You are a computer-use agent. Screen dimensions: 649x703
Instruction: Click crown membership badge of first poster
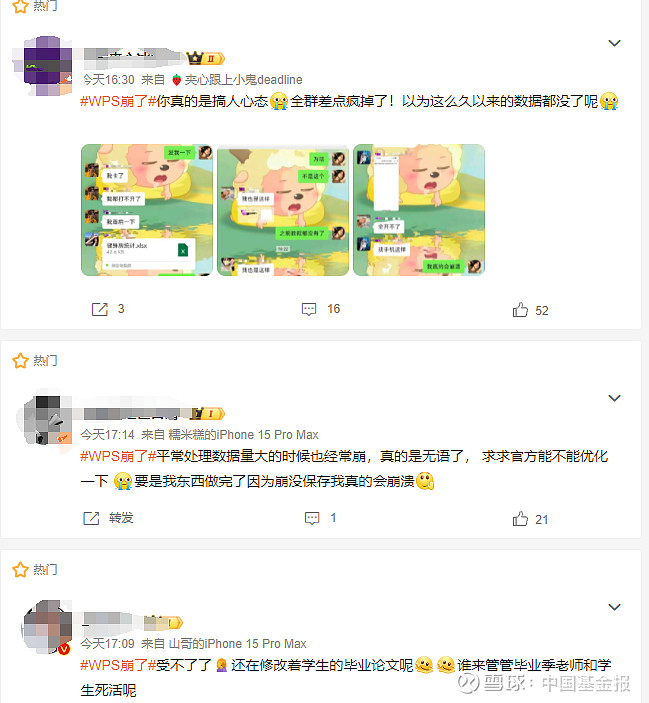205,58
